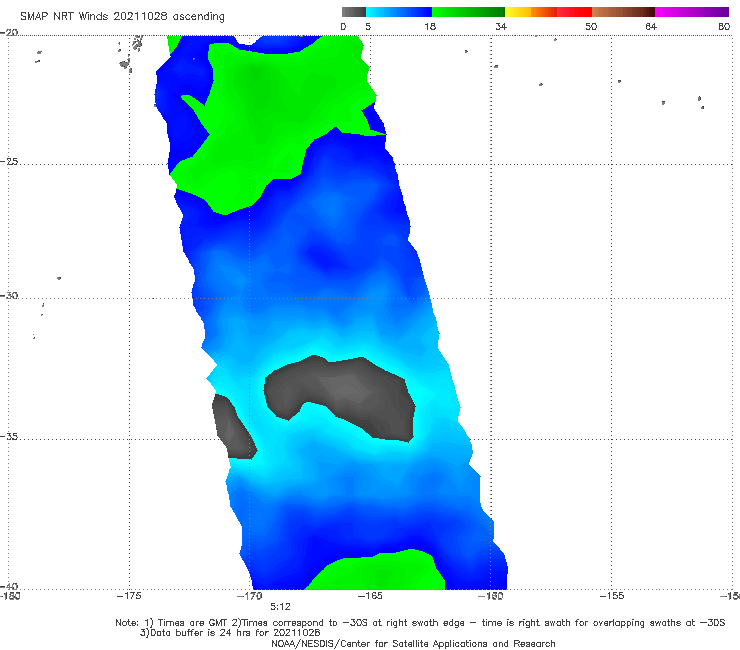Click the color bar label "18"
Viewport: 740px width, 650px height.
click(430, 27)
